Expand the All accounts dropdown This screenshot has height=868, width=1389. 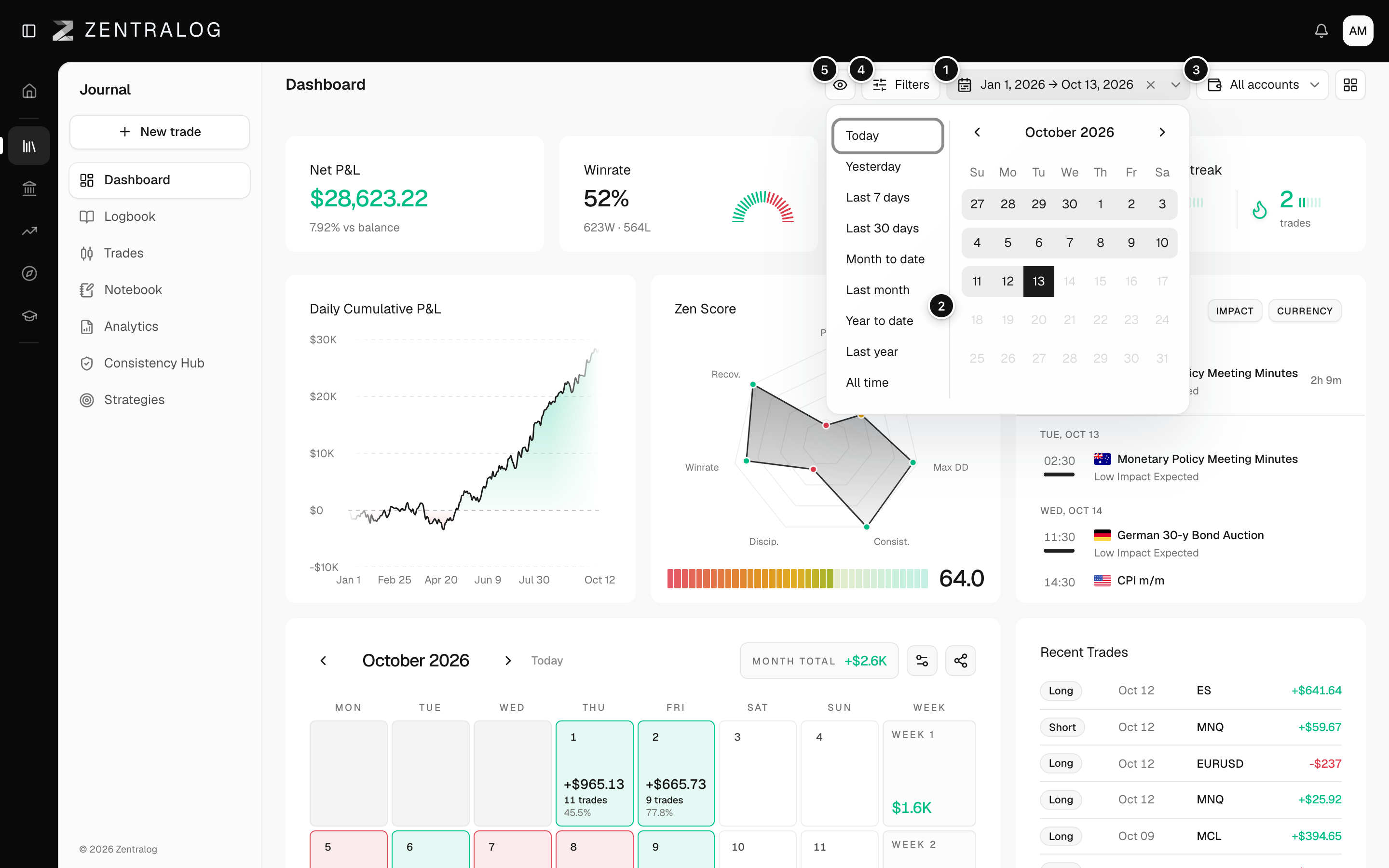[x=1263, y=85]
